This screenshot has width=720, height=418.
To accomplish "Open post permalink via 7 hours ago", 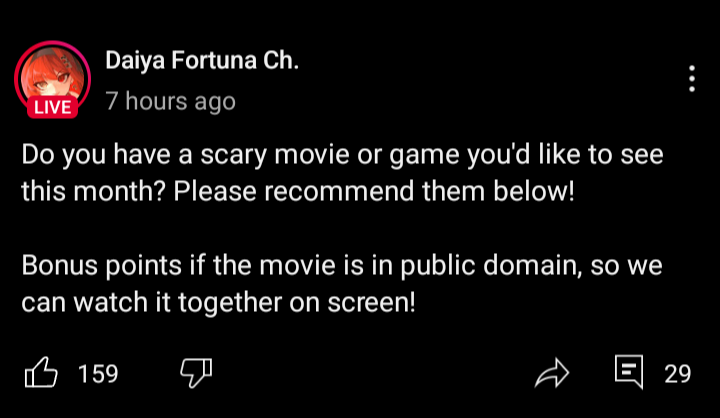I will click(170, 101).
